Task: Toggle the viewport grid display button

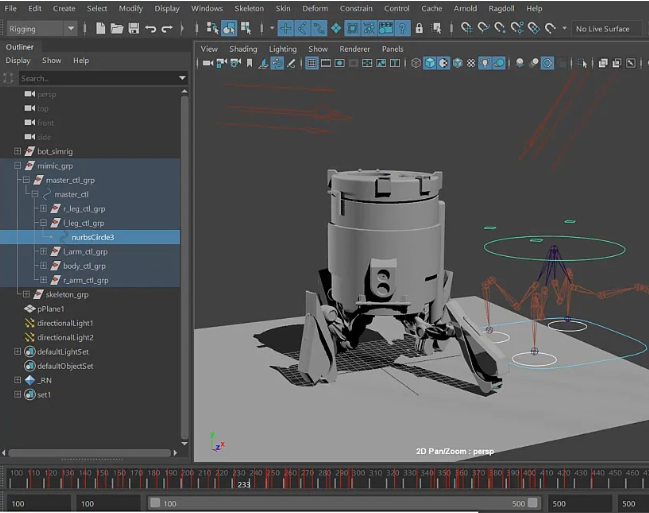Action: pos(312,63)
